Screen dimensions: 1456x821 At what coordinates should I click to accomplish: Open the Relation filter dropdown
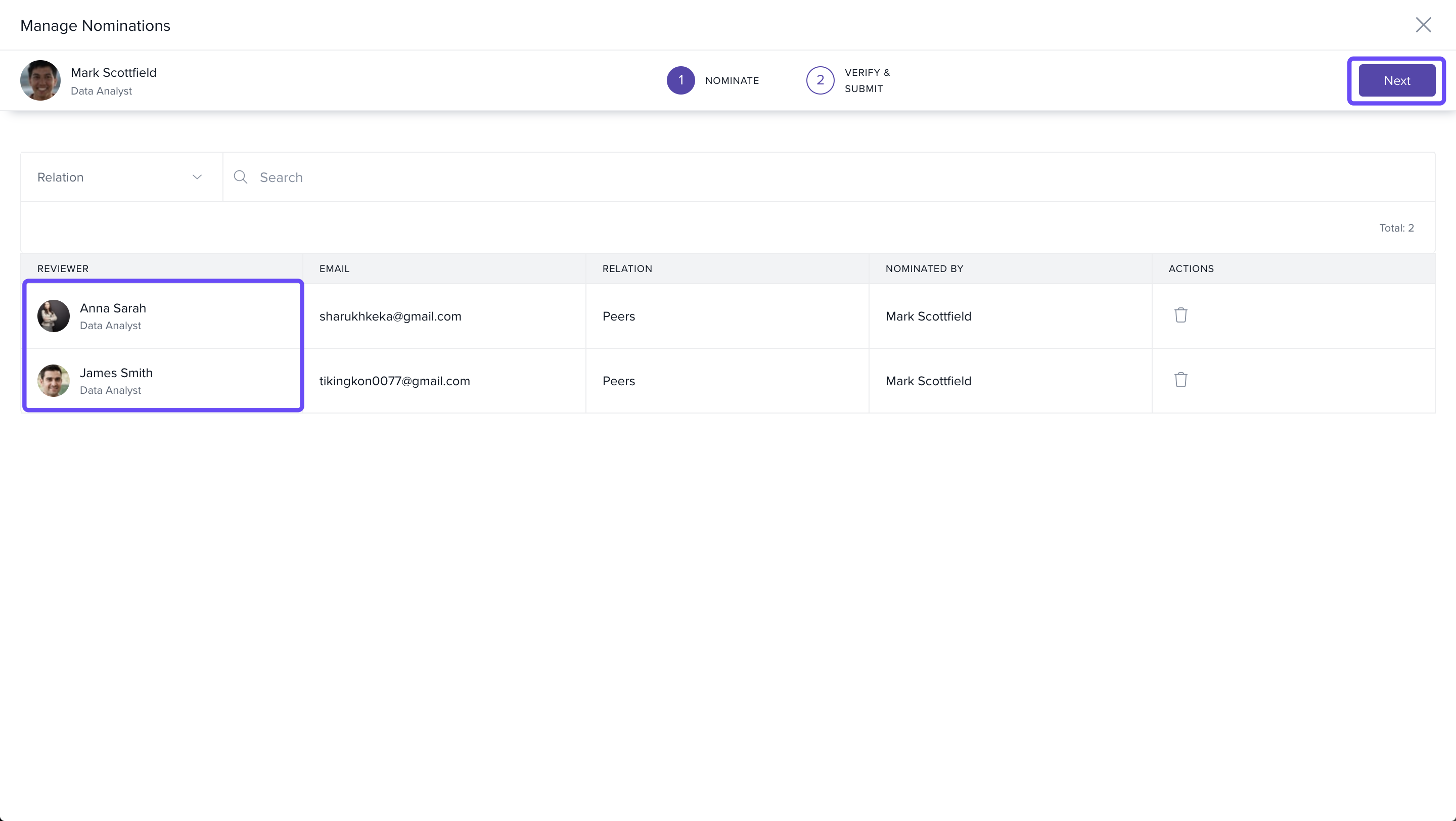(121, 177)
